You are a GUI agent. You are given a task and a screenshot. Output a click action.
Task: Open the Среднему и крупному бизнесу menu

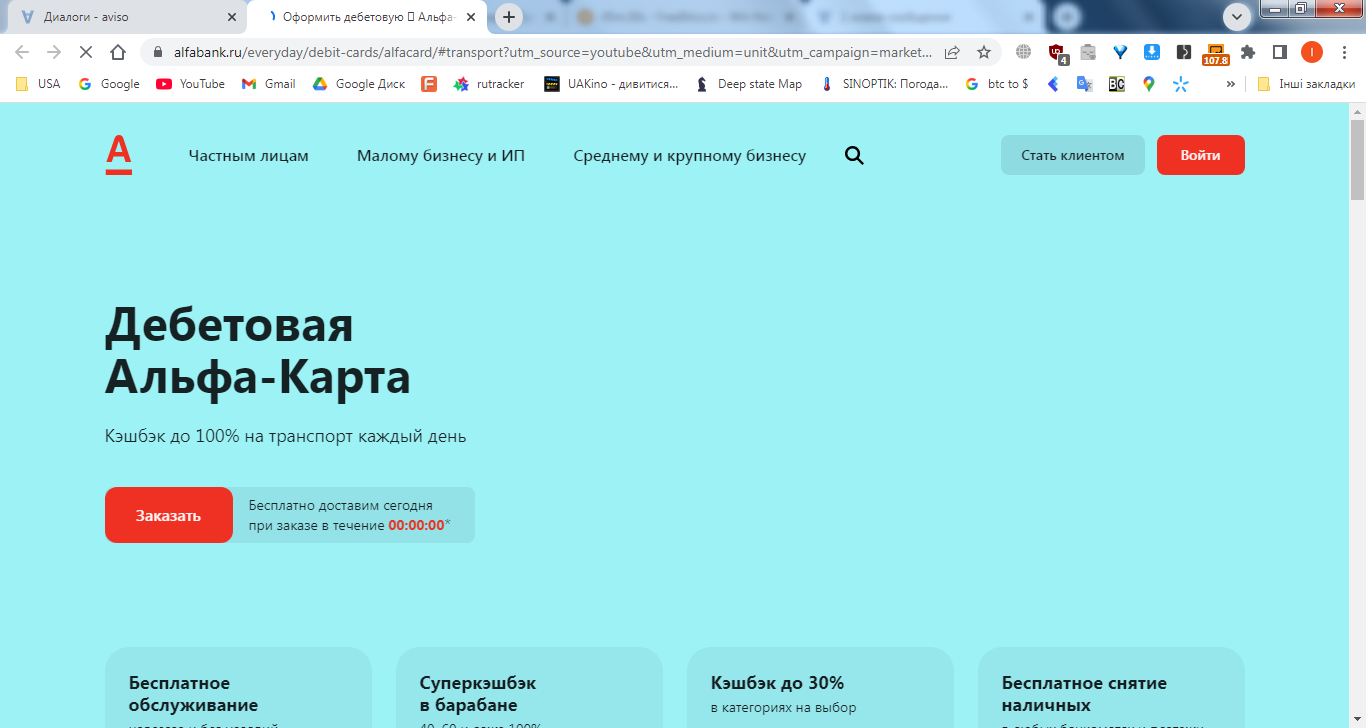[x=689, y=155]
